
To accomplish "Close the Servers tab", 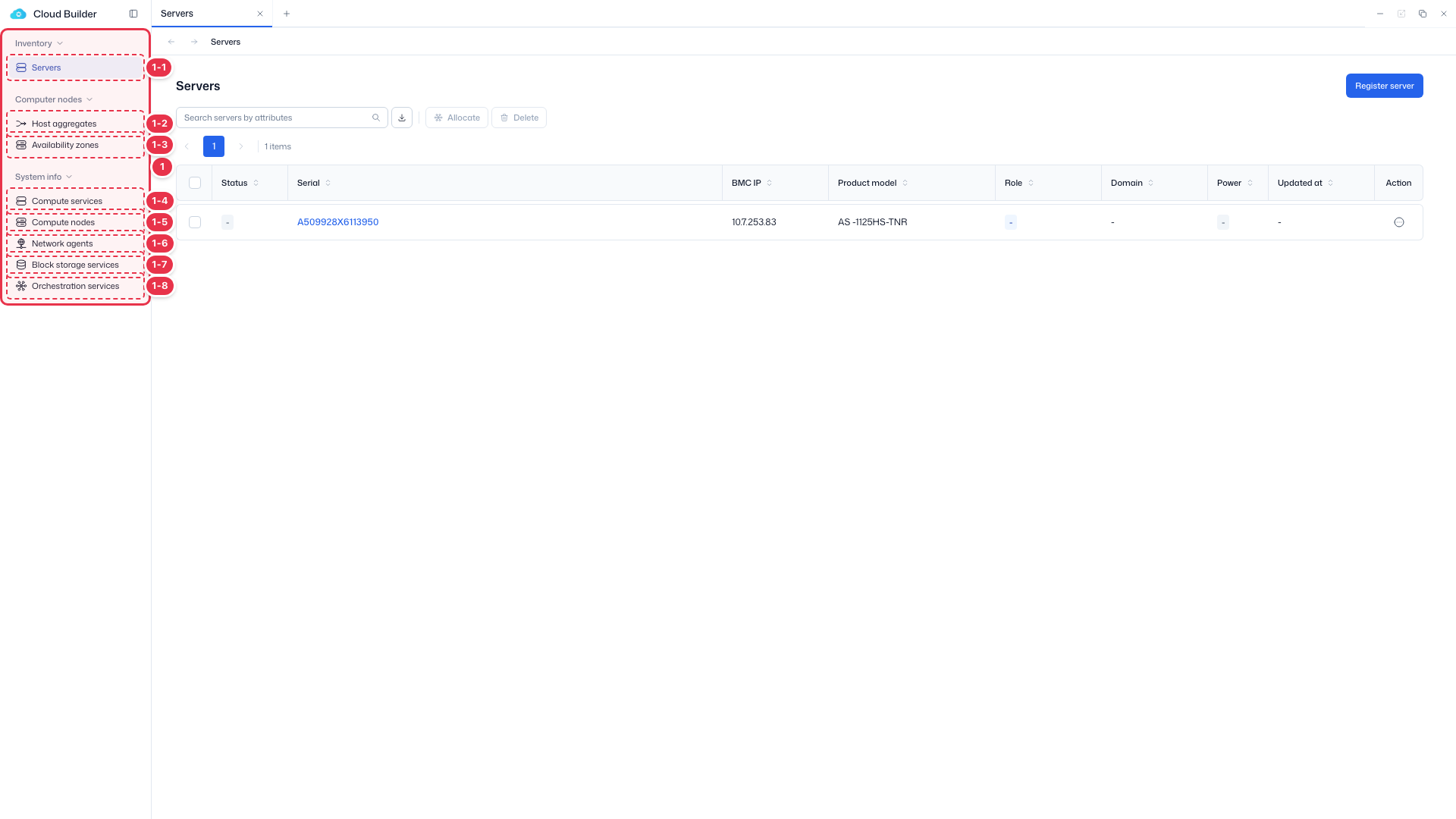I will click(x=260, y=14).
